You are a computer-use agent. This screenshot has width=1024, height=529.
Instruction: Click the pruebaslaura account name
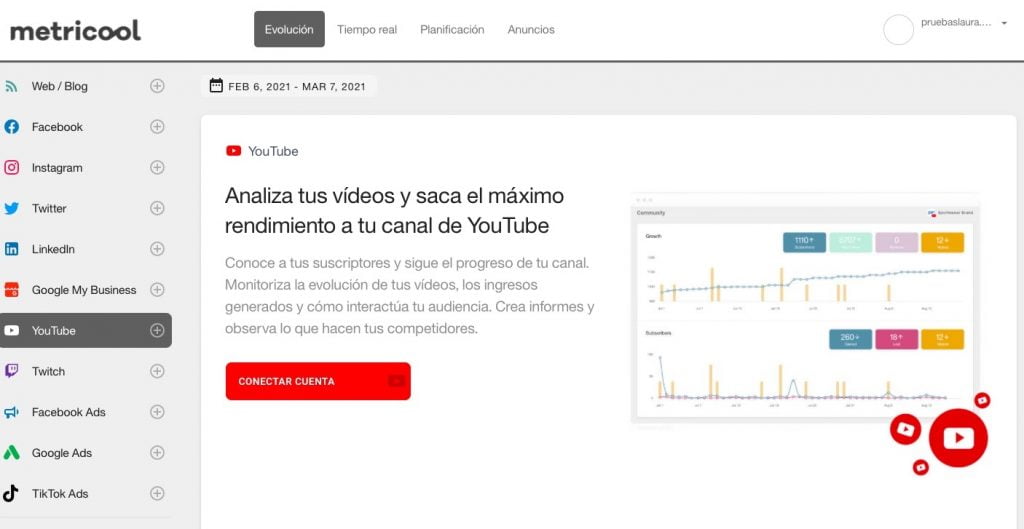[956, 22]
